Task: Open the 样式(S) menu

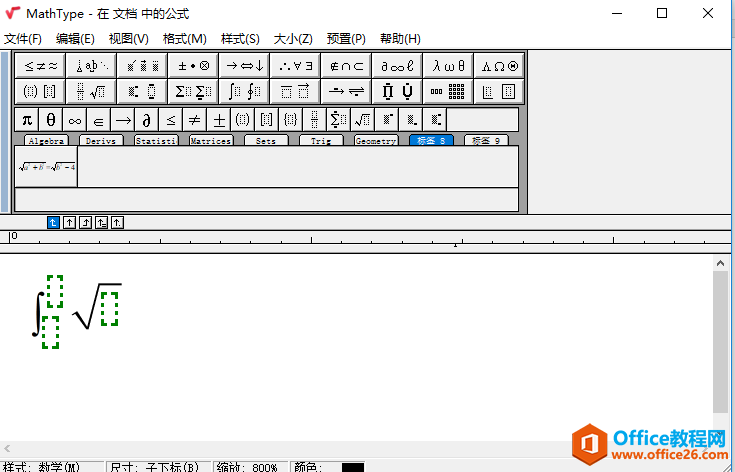Action: 240,39
